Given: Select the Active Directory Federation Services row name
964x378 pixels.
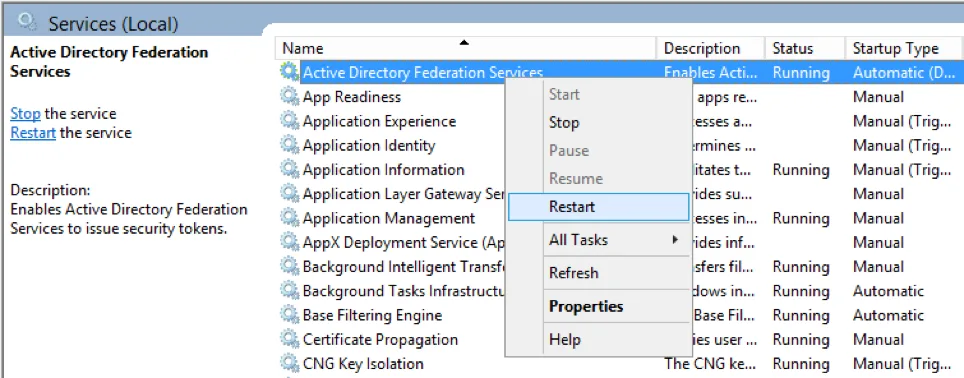Looking at the screenshot, I should [423, 73].
